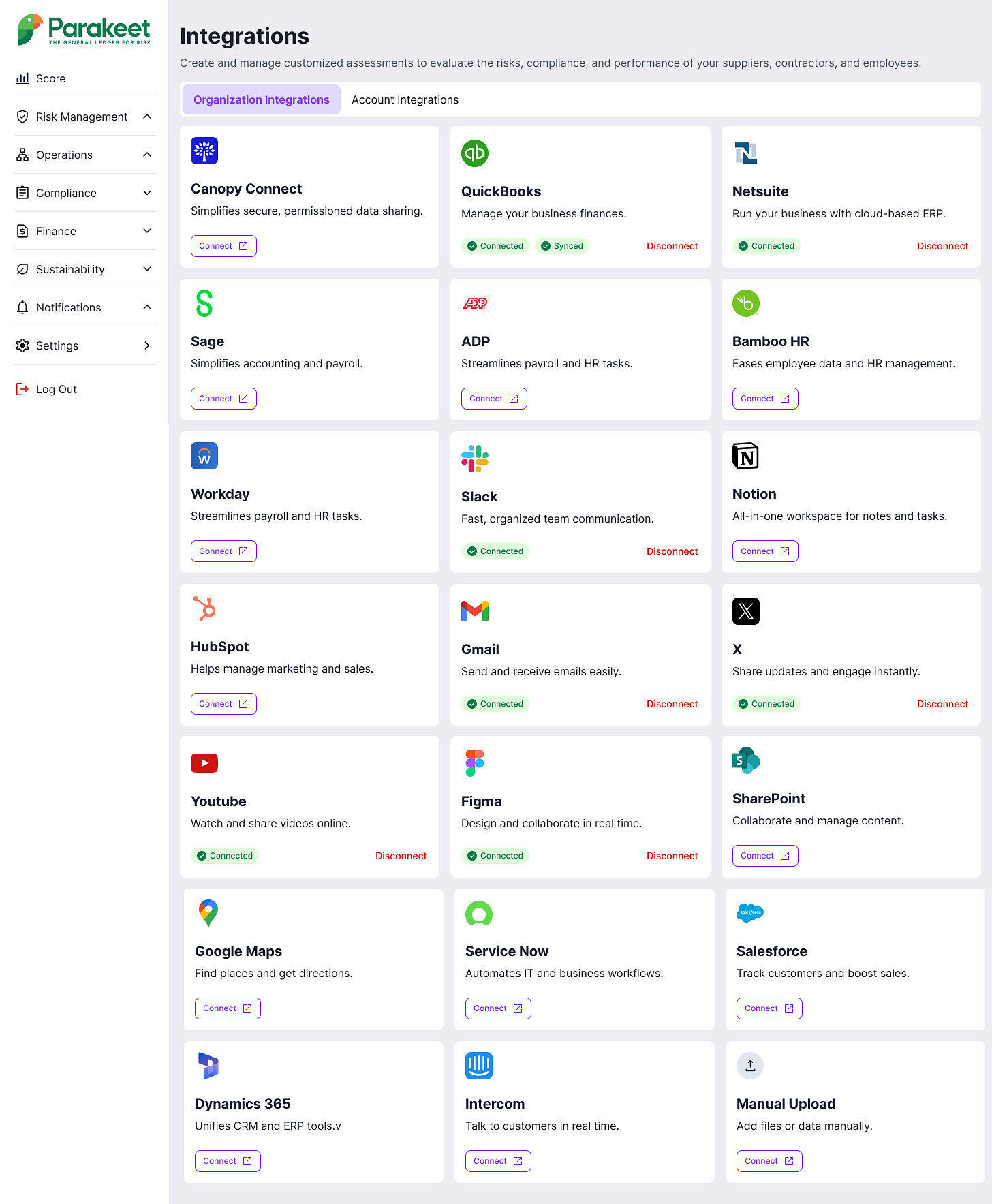Click the Notion logo icon
Viewport: 992px width, 1204px height.
[x=745, y=456]
